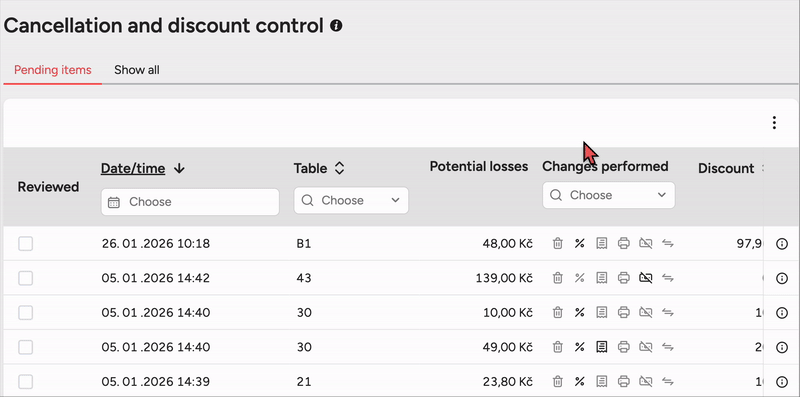Click the trash icon in the B1 row
This screenshot has height=397, width=800.
pos(558,244)
